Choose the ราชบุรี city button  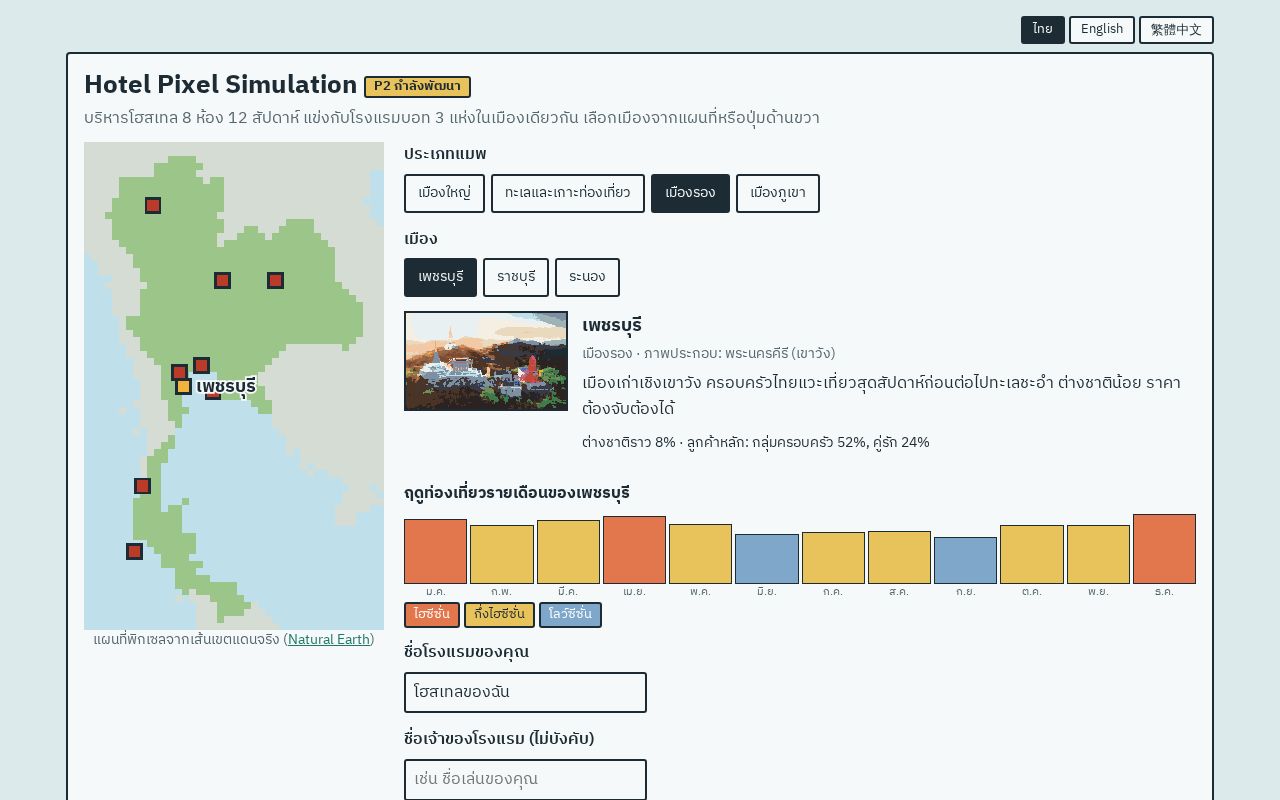click(x=516, y=277)
